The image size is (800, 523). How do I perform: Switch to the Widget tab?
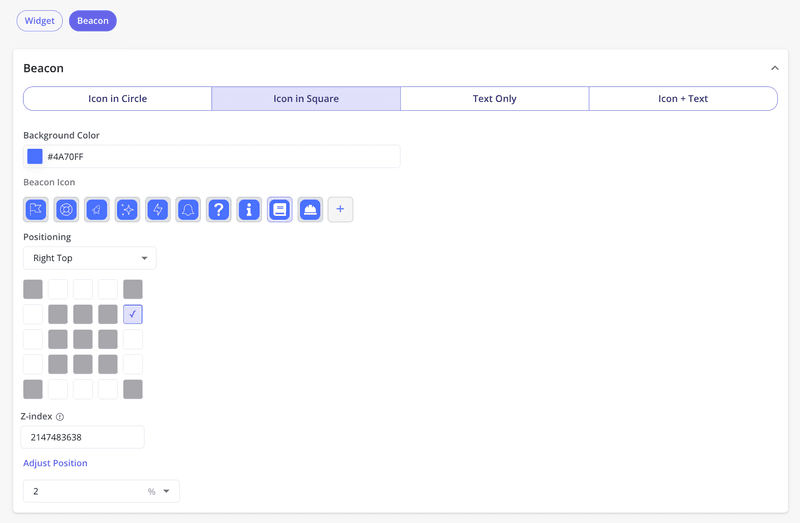click(40, 21)
